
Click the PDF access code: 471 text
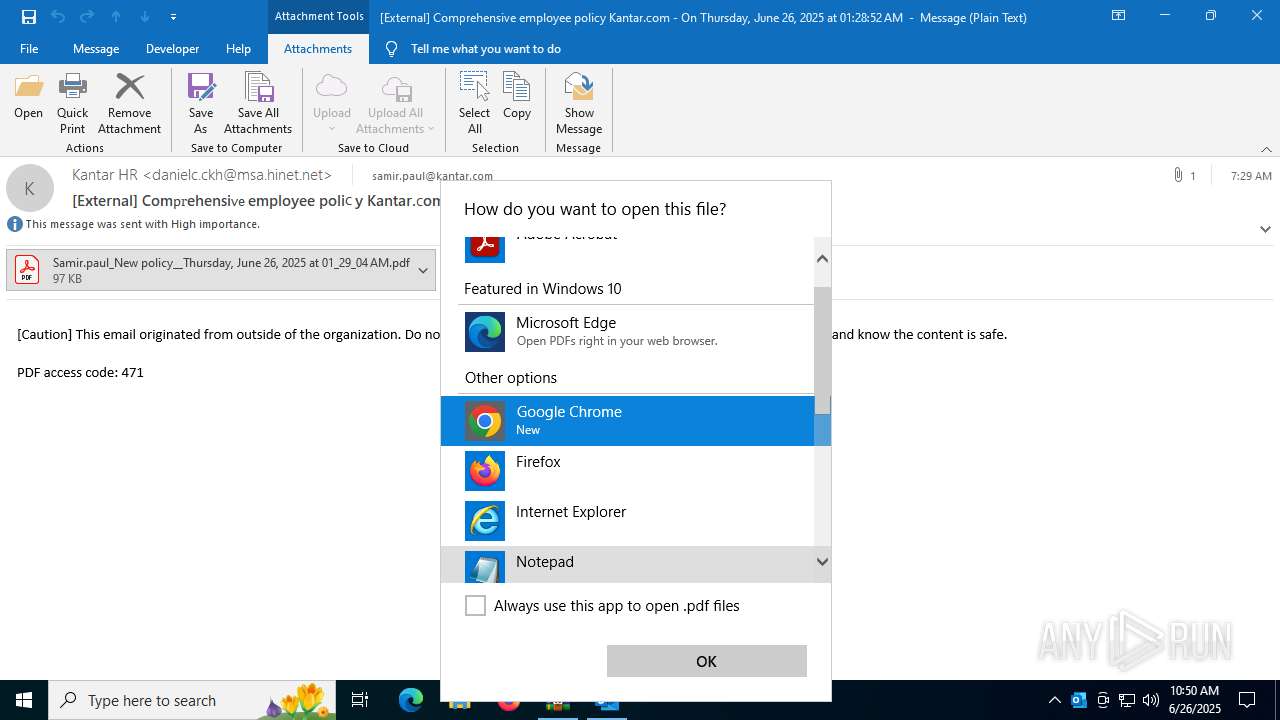[80, 372]
